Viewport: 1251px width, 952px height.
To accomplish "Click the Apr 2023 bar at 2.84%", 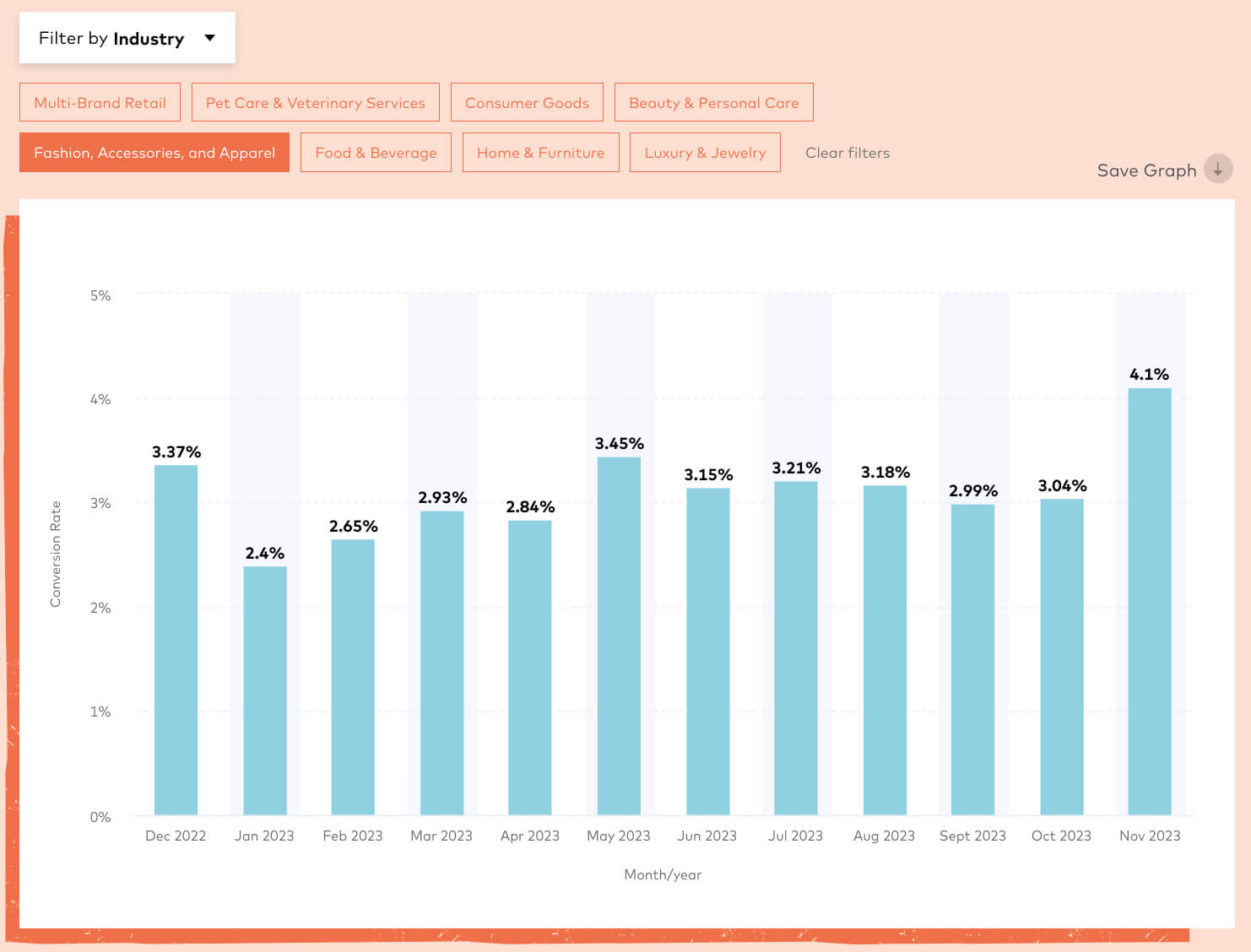I will pos(529,667).
